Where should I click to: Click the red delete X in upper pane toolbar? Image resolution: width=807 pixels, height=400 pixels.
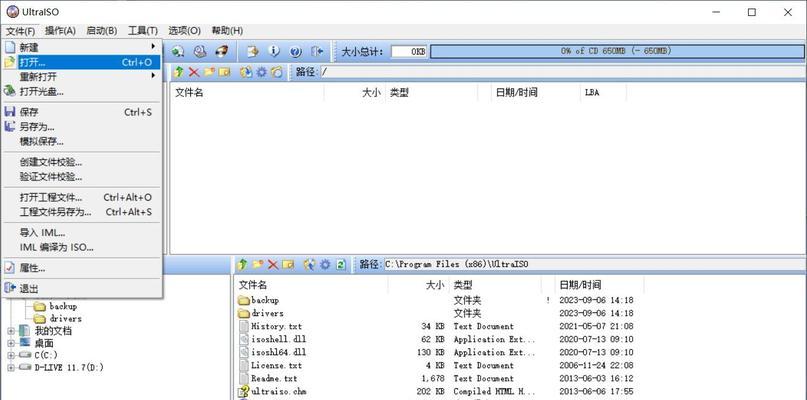point(194,72)
